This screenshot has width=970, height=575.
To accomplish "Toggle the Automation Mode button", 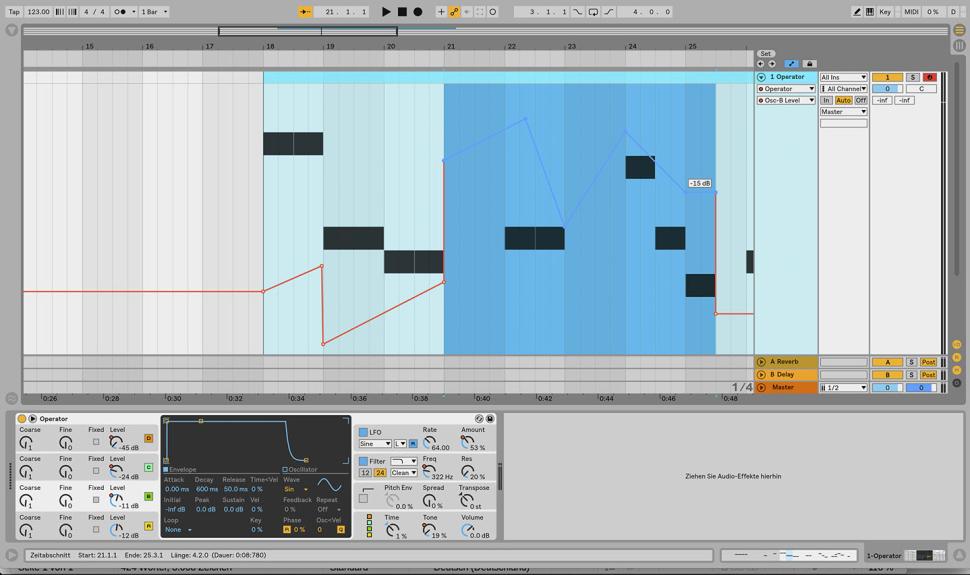I will 791,64.
